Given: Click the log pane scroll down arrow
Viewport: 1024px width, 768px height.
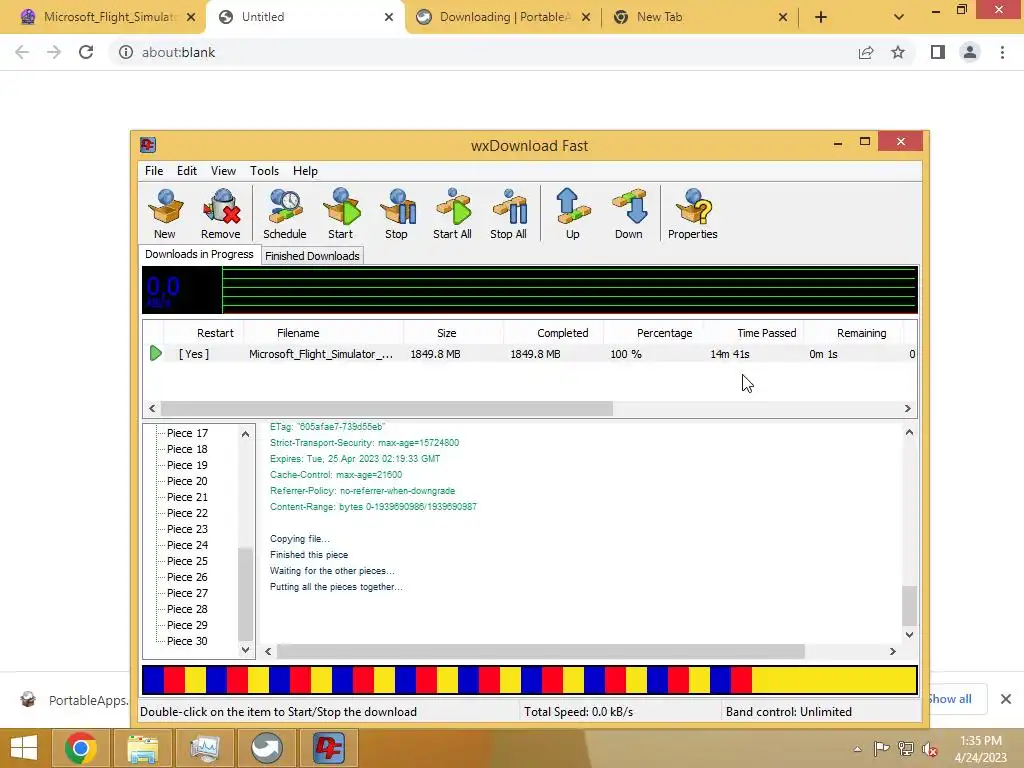Looking at the screenshot, I should [x=909, y=635].
